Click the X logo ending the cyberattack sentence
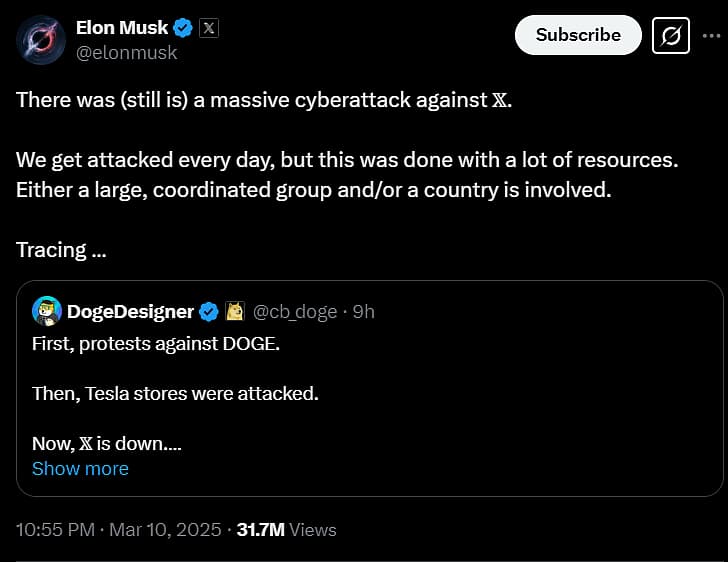 point(502,101)
